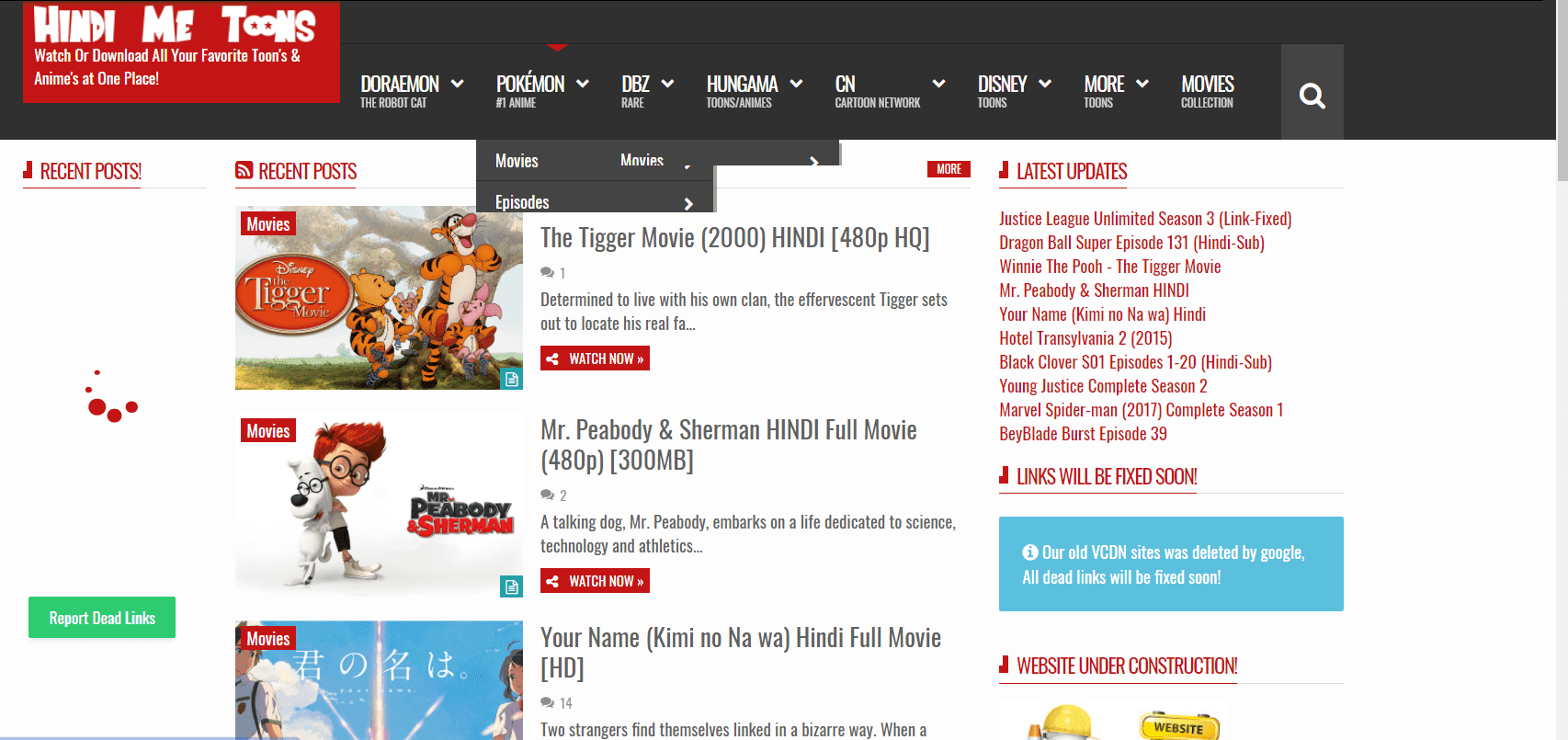This screenshot has width=1568, height=740.
Task: Open Dragon Ball Super Episode 131 link
Action: click(1131, 243)
